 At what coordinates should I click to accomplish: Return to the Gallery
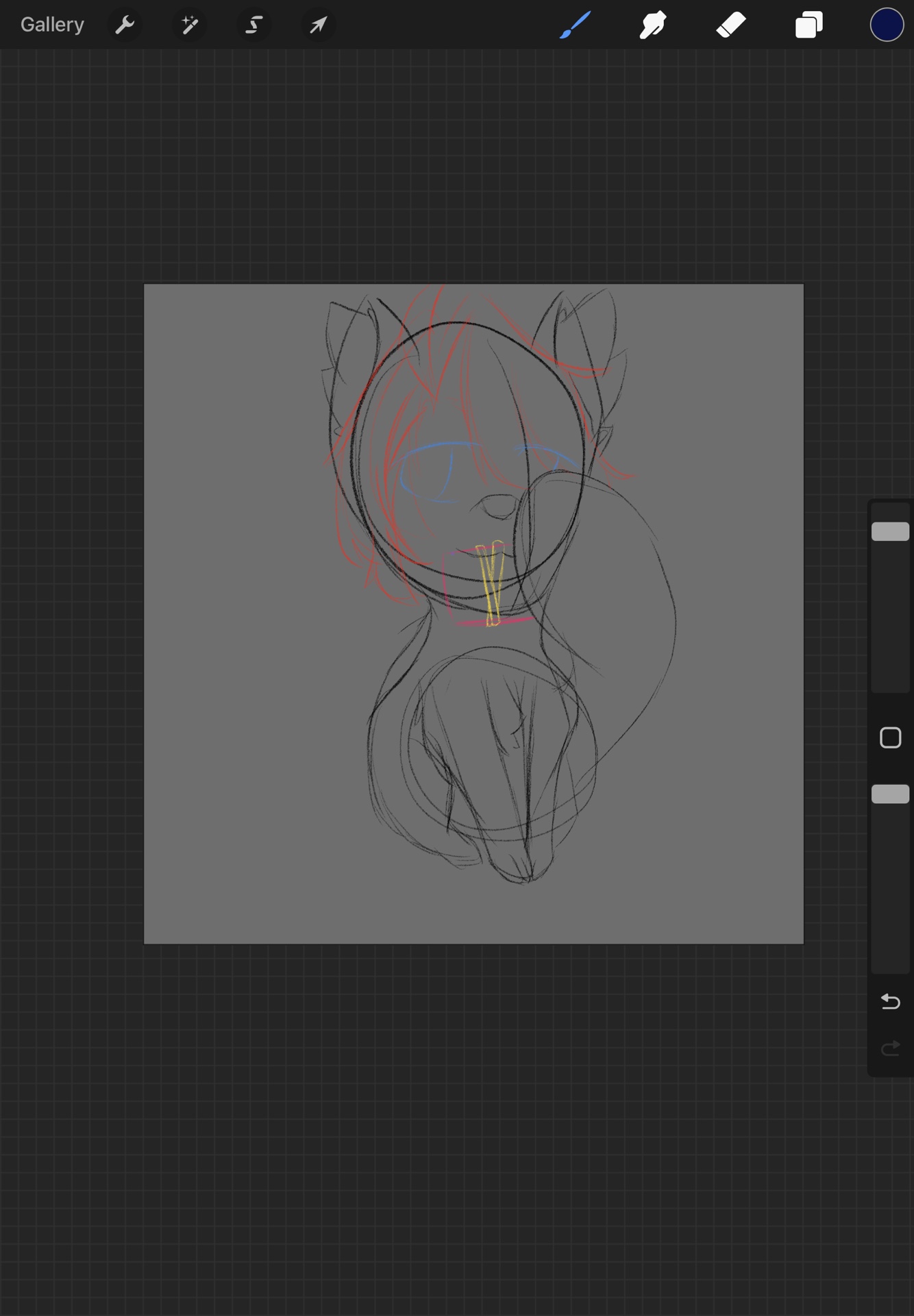point(52,25)
